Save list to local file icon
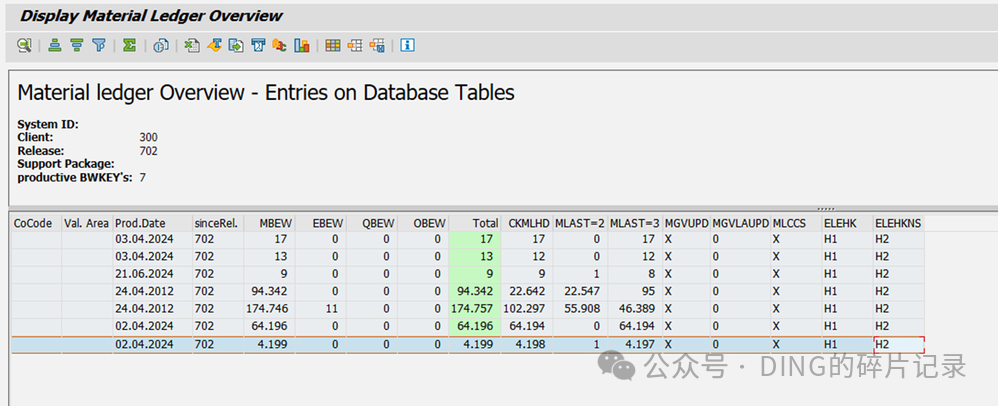The height and width of the screenshot is (406, 998). 236,45
